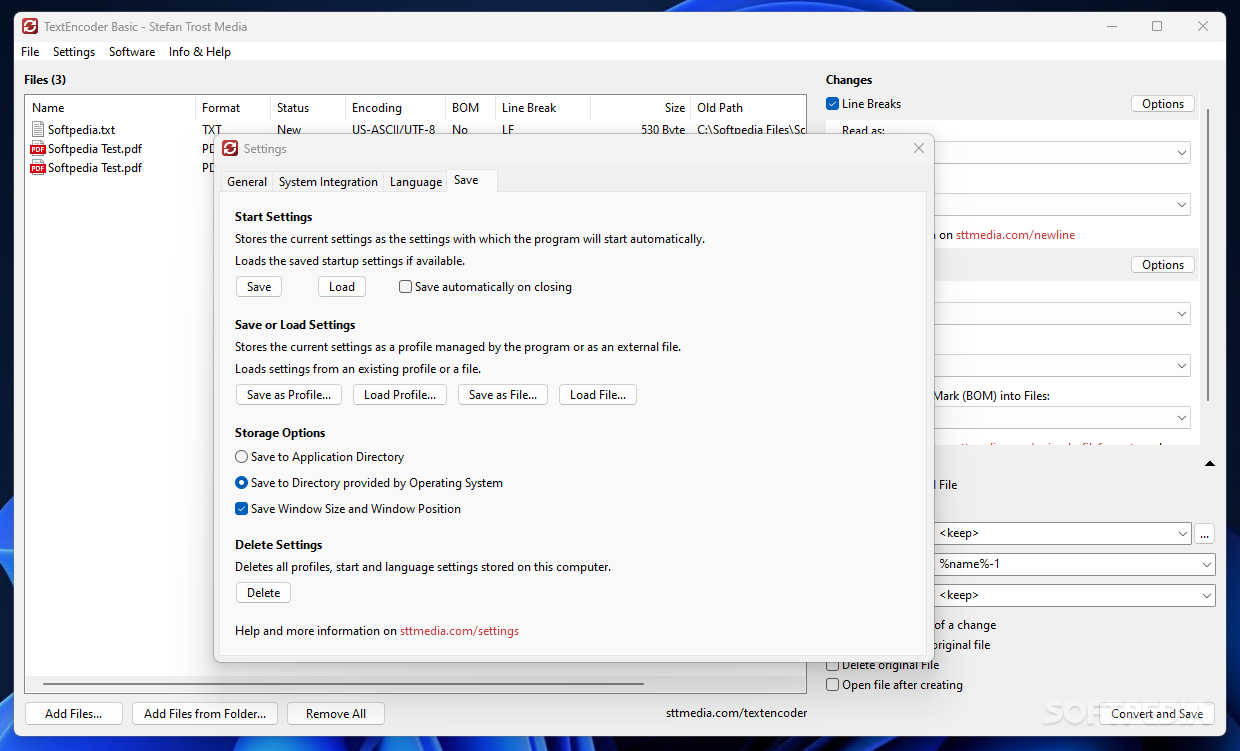Click Load under Start Settings
The height and width of the screenshot is (751, 1240).
tap(342, 287)
